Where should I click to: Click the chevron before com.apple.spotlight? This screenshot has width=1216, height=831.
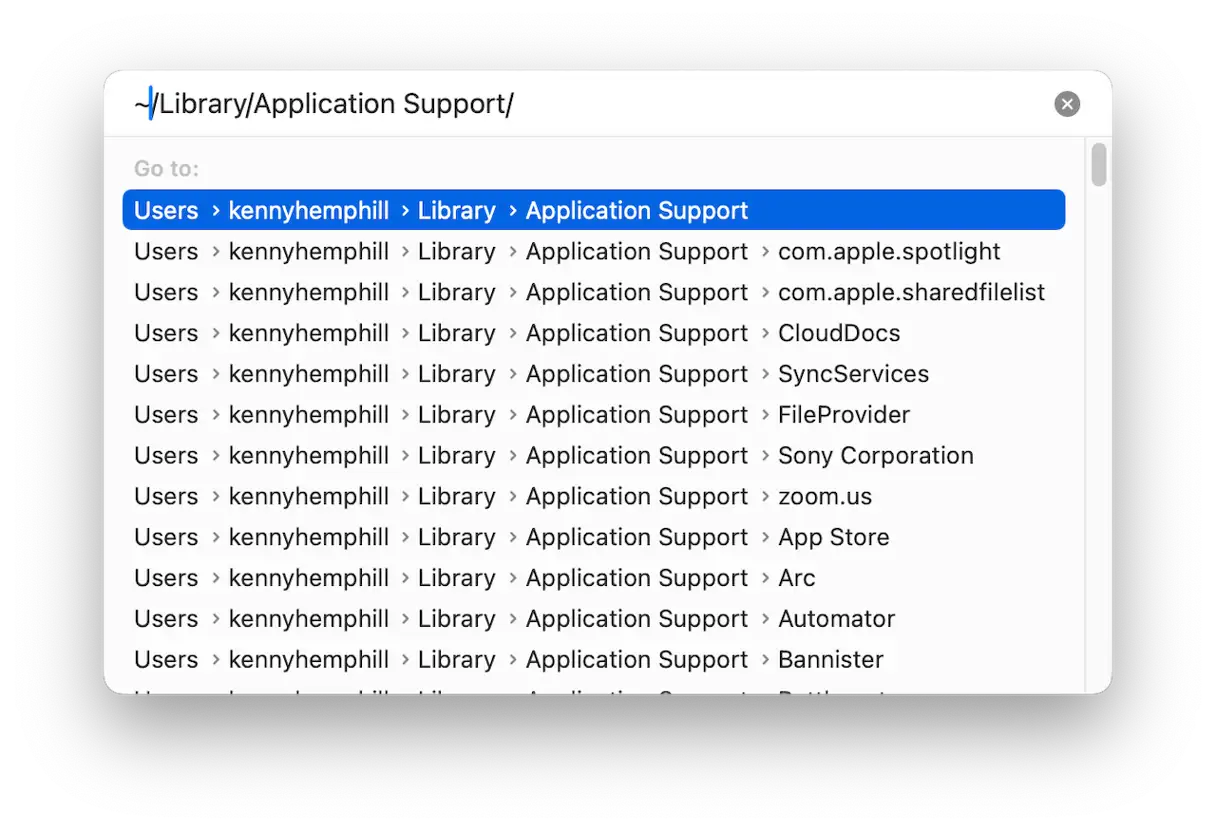(x=765, y=252)
